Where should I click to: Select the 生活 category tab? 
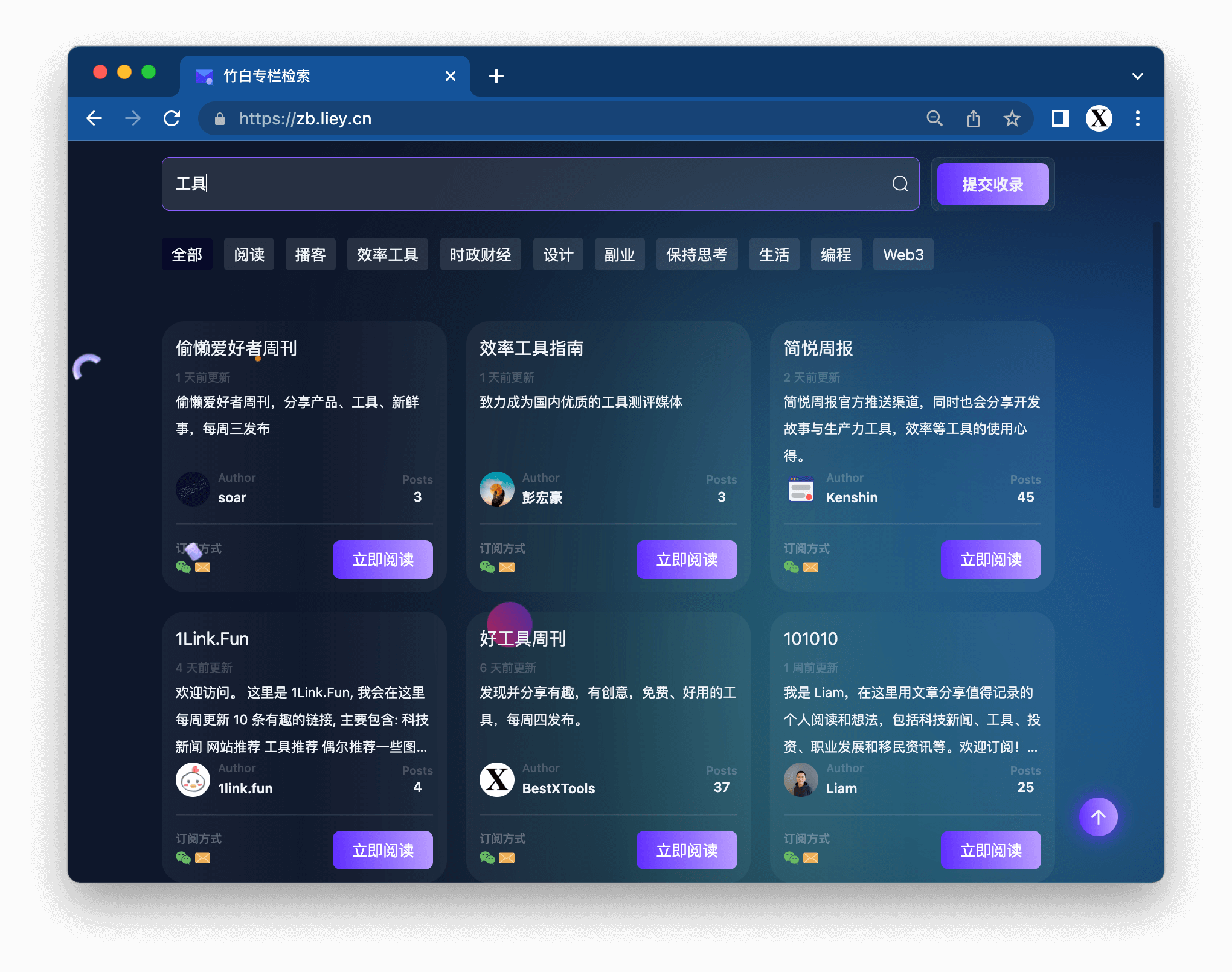coord(774,255)
